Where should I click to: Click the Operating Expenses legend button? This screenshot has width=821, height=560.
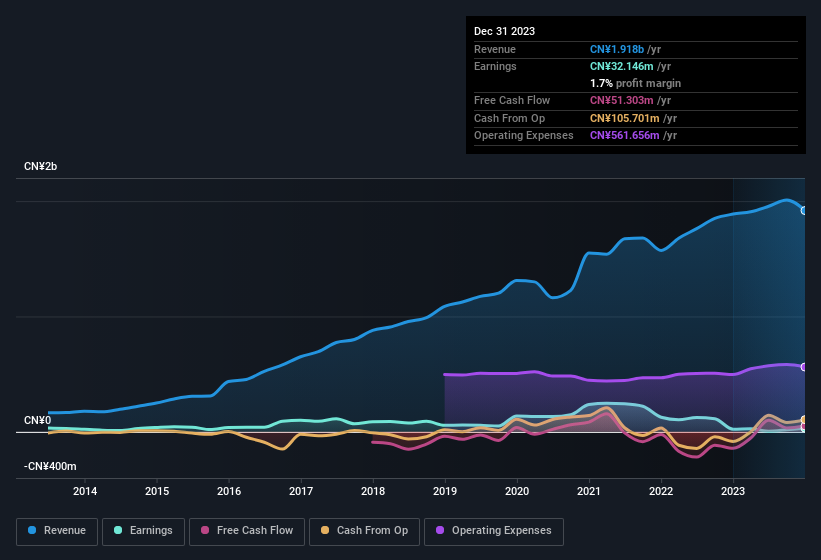493,531
